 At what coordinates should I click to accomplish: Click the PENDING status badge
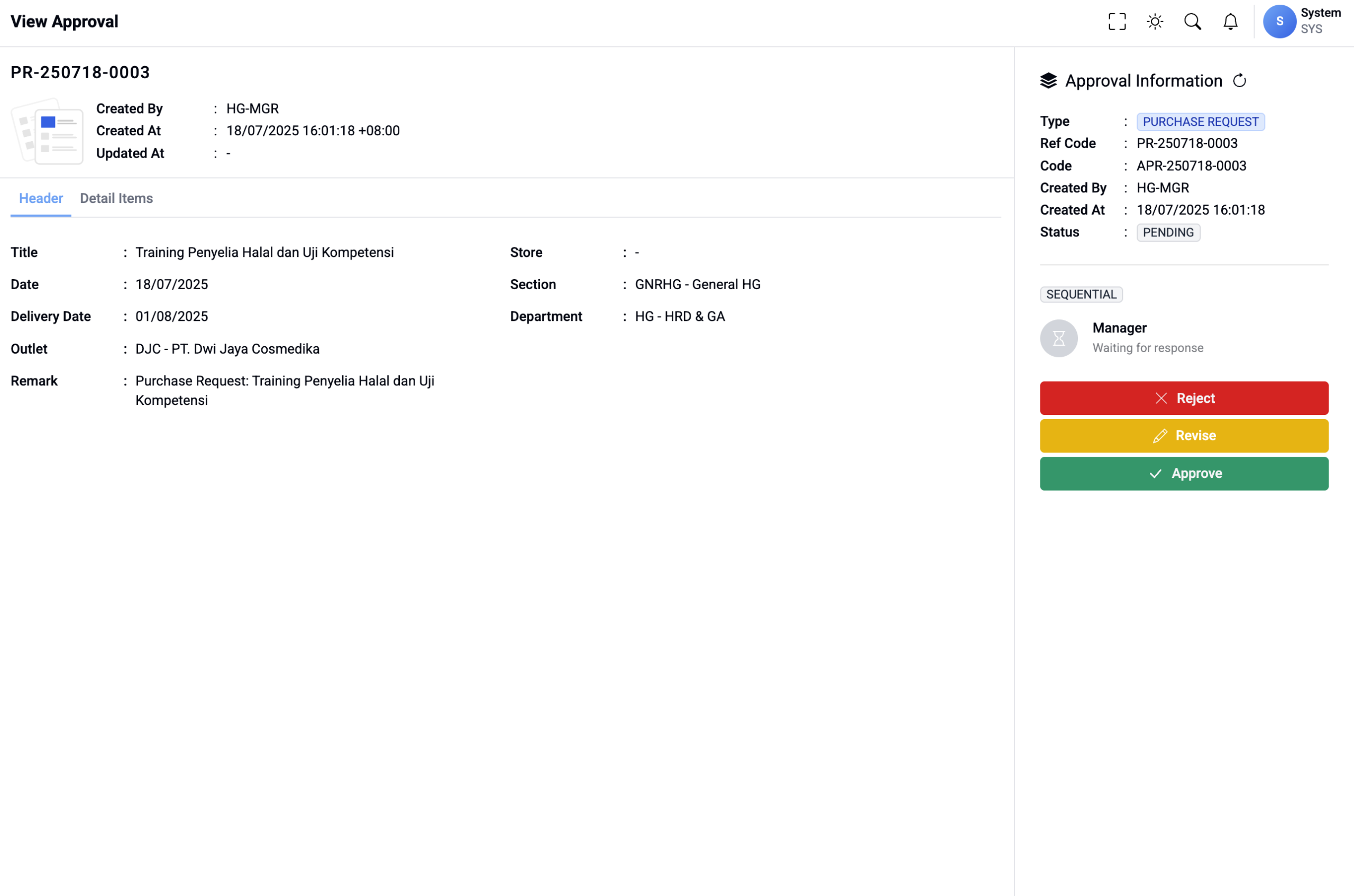[x=1168, y=233]
